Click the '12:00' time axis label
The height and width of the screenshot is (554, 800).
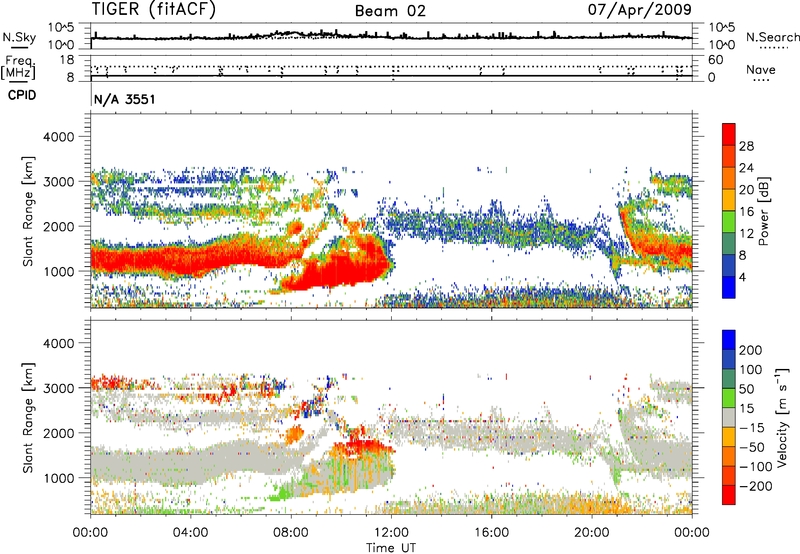click(392, 533)
